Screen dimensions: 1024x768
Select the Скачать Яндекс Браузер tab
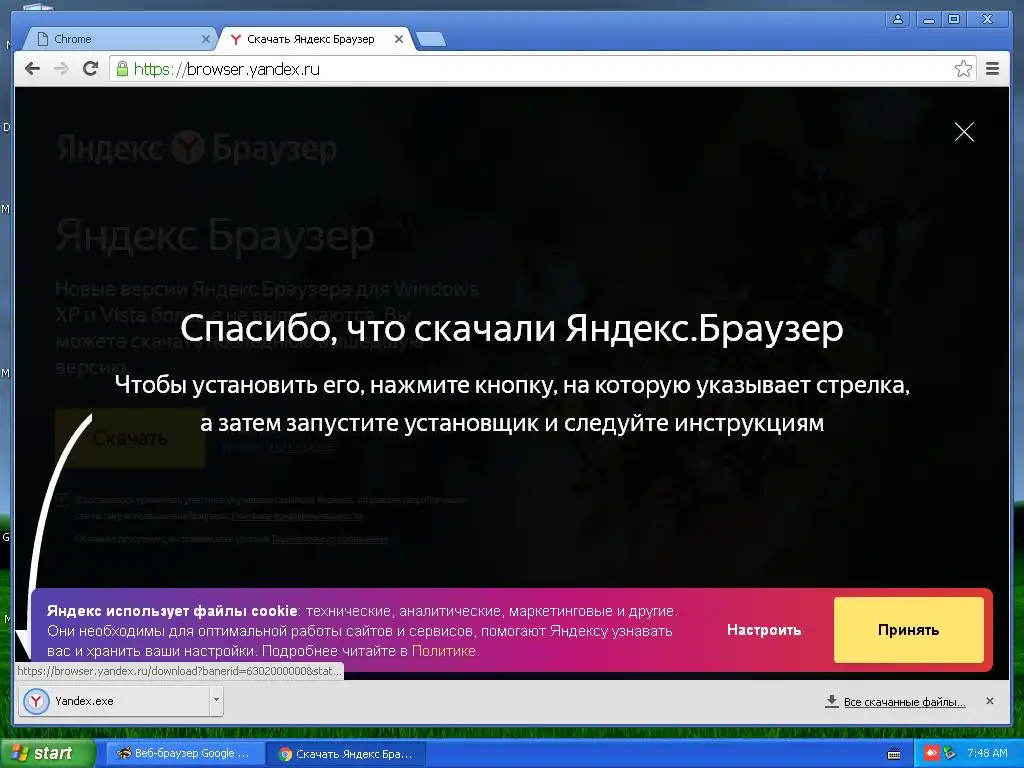click(x=313, y=39)
